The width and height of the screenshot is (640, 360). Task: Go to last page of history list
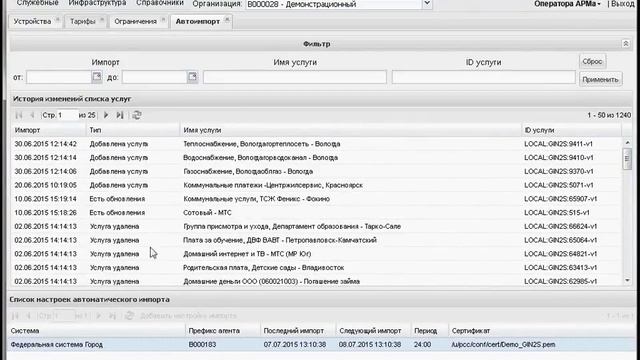pyautogui.click(x=120, y=115)
